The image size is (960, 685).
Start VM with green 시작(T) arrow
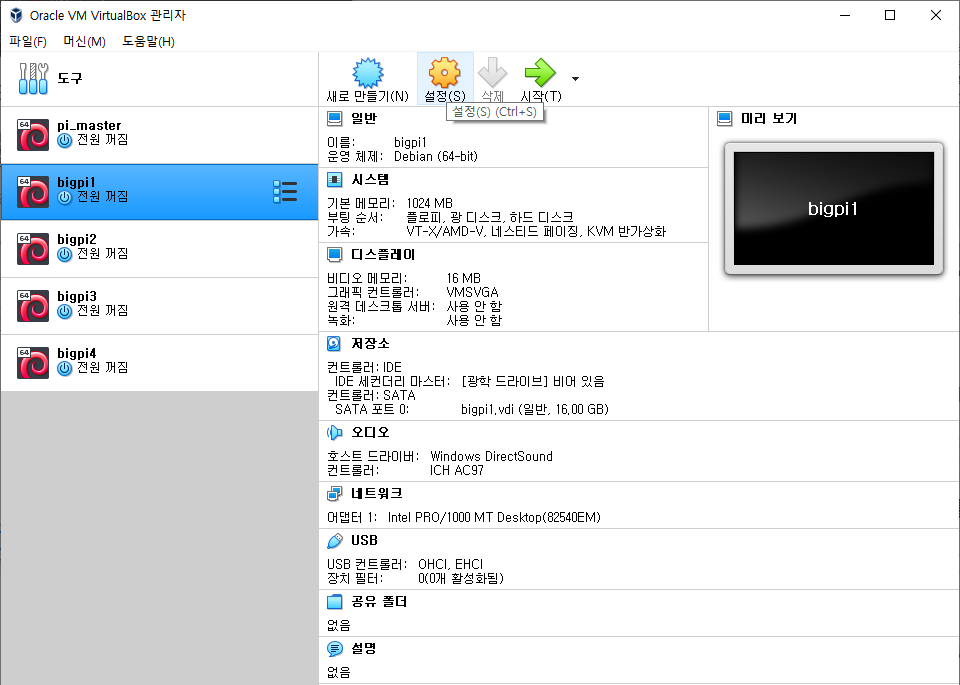[540, 73]
